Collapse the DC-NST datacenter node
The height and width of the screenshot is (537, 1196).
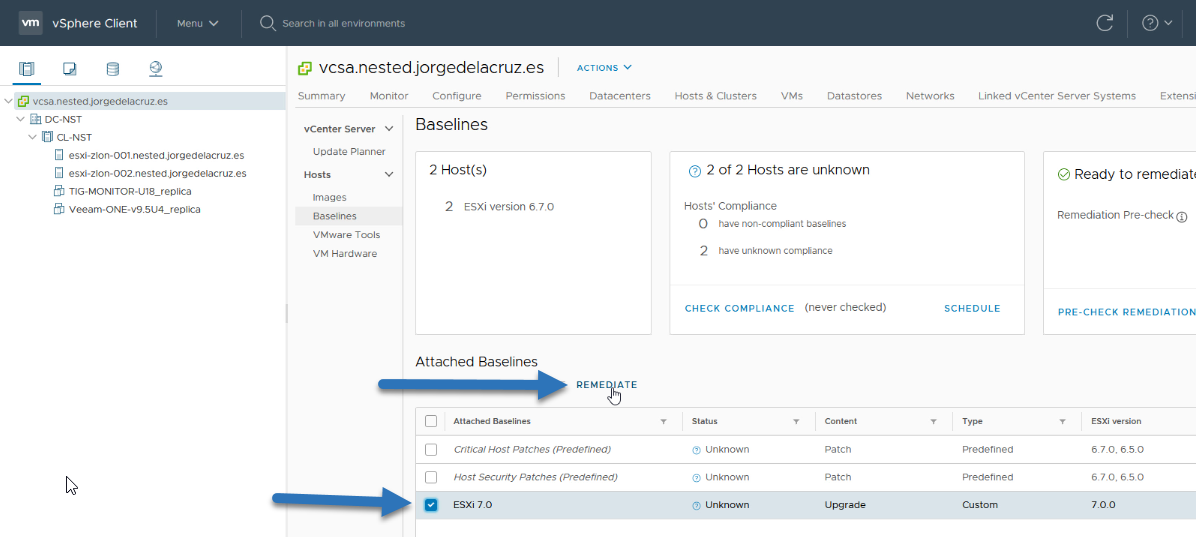(20, 119)
